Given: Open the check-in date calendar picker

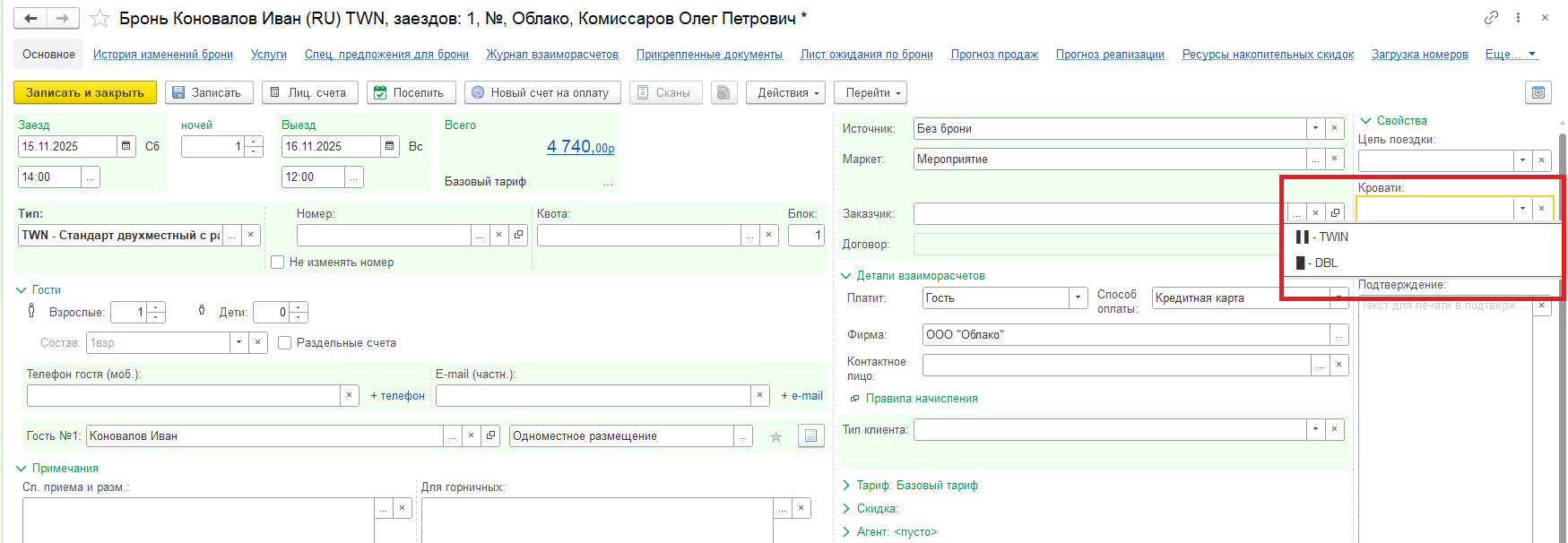Looking at the screenshot, I should tap(126, 146).
